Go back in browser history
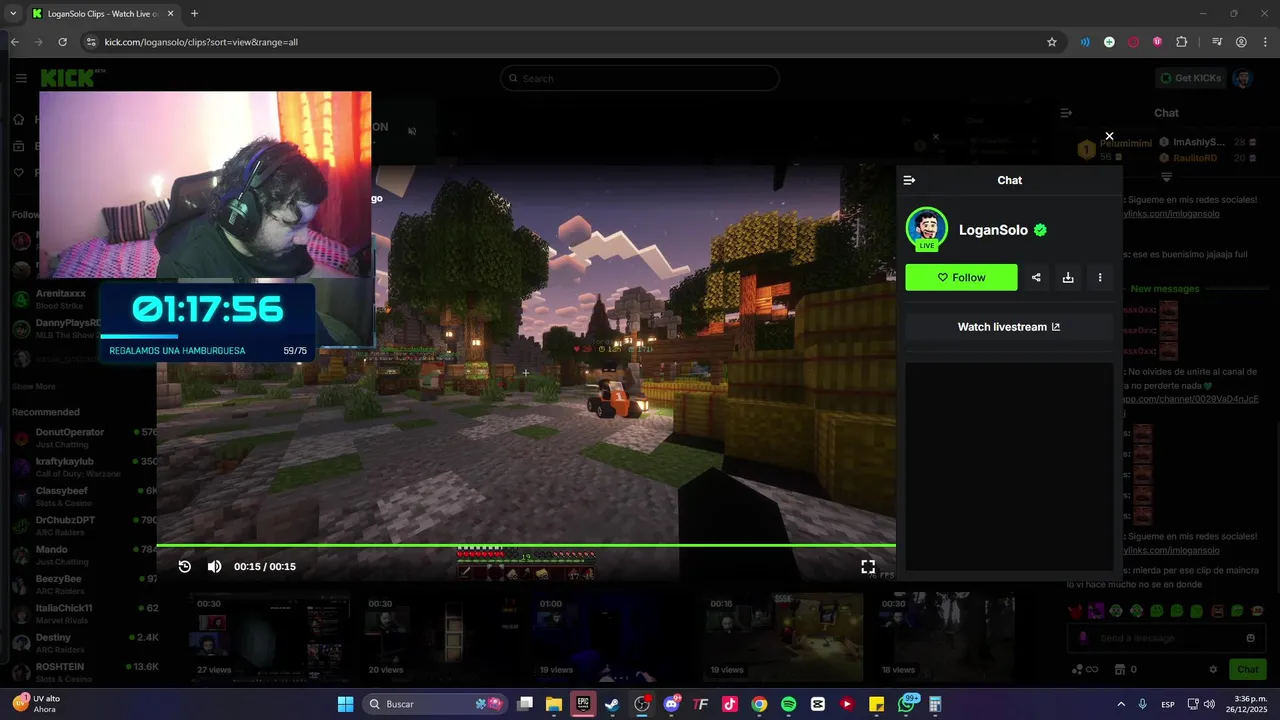The width and height of the screenshot is (1280, 720). [14, 42]
